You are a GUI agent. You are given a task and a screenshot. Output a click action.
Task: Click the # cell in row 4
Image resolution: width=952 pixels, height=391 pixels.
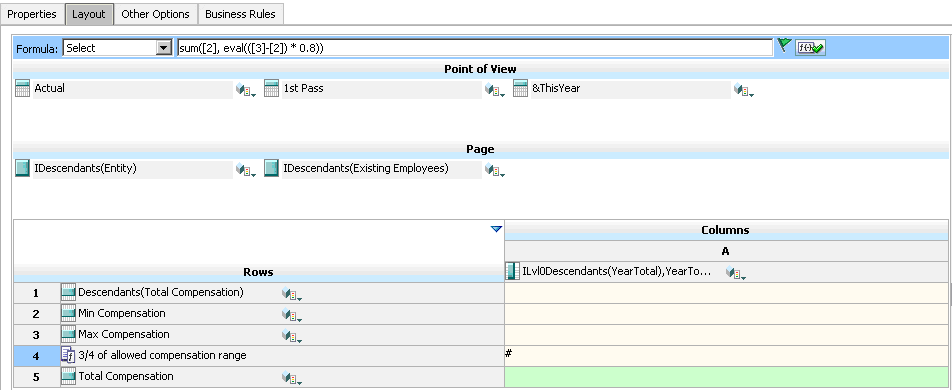(726, 356)
